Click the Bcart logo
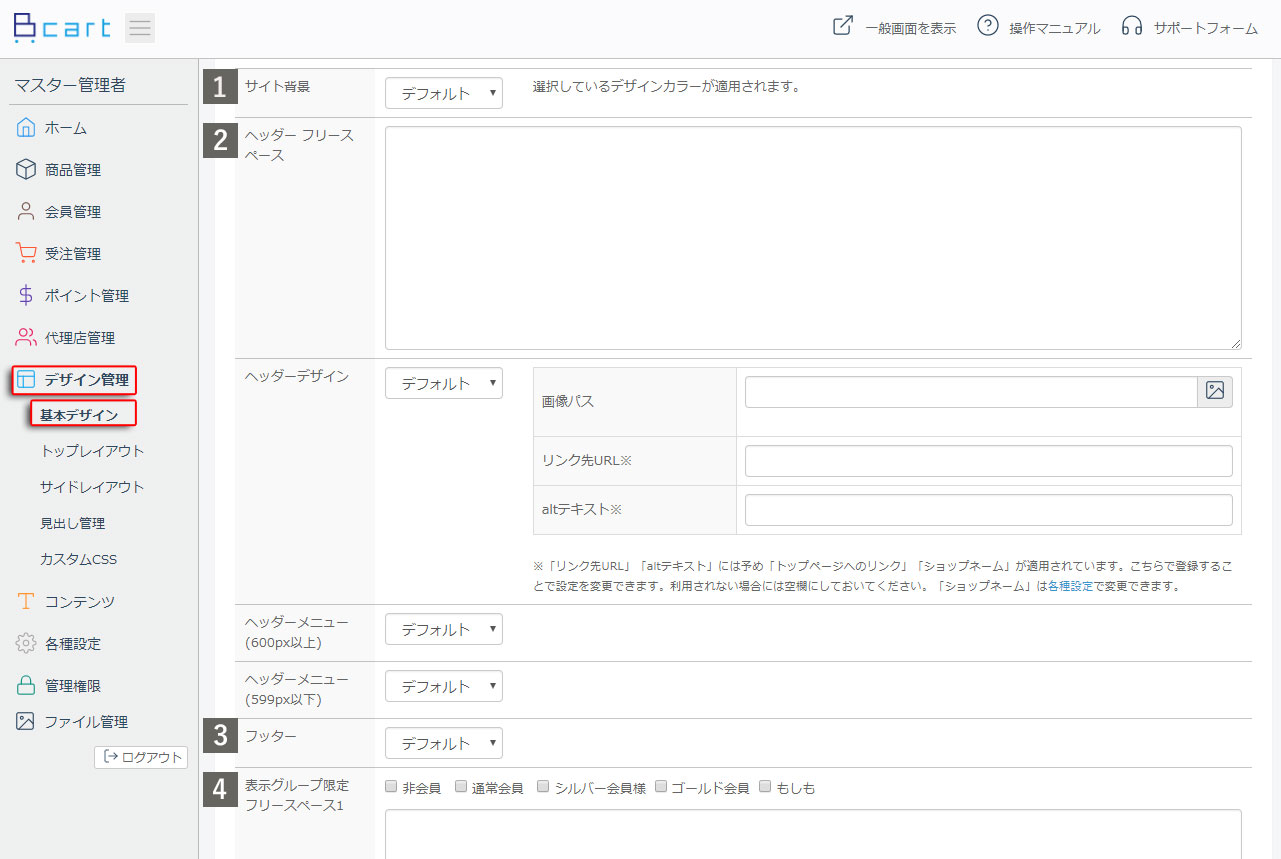 coord(62,27)
